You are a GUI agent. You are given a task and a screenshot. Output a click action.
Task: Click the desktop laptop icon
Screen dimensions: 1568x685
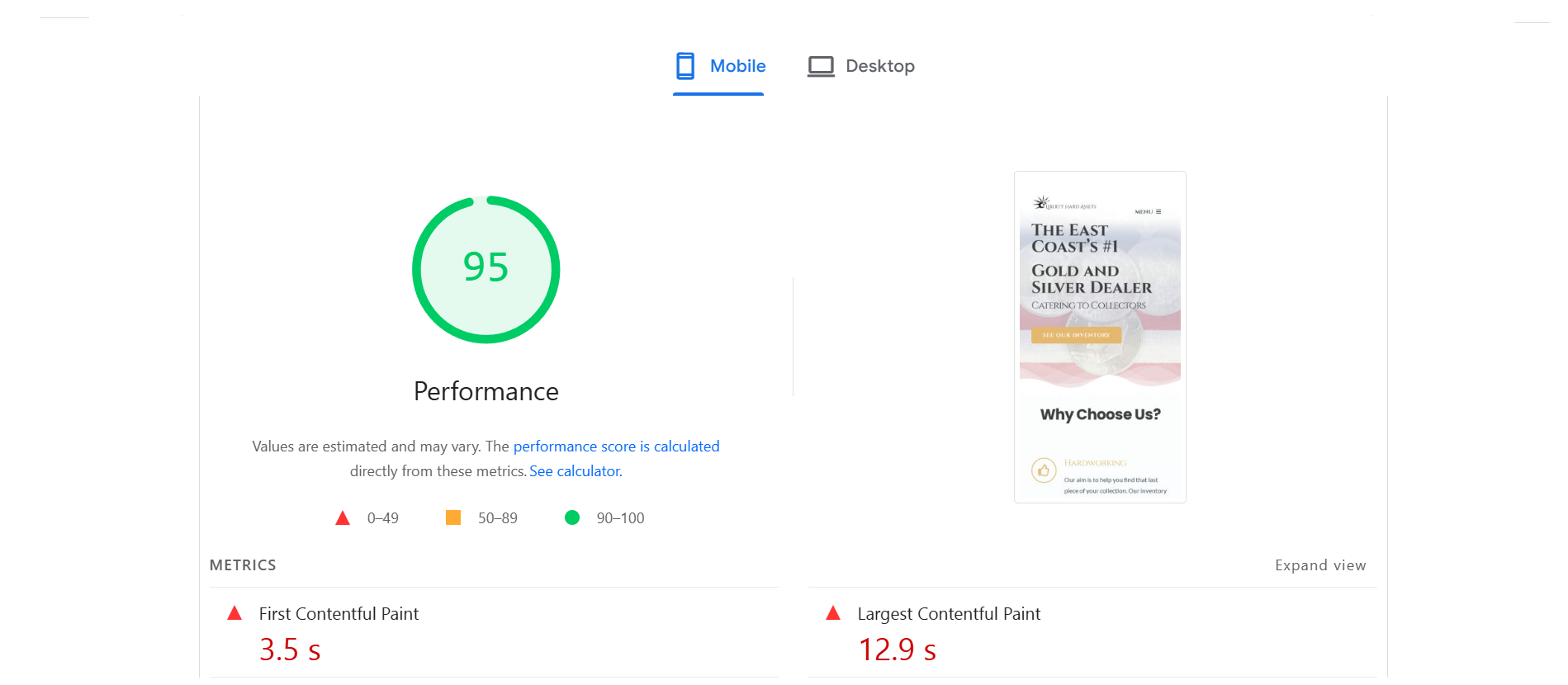coord(820,66)
